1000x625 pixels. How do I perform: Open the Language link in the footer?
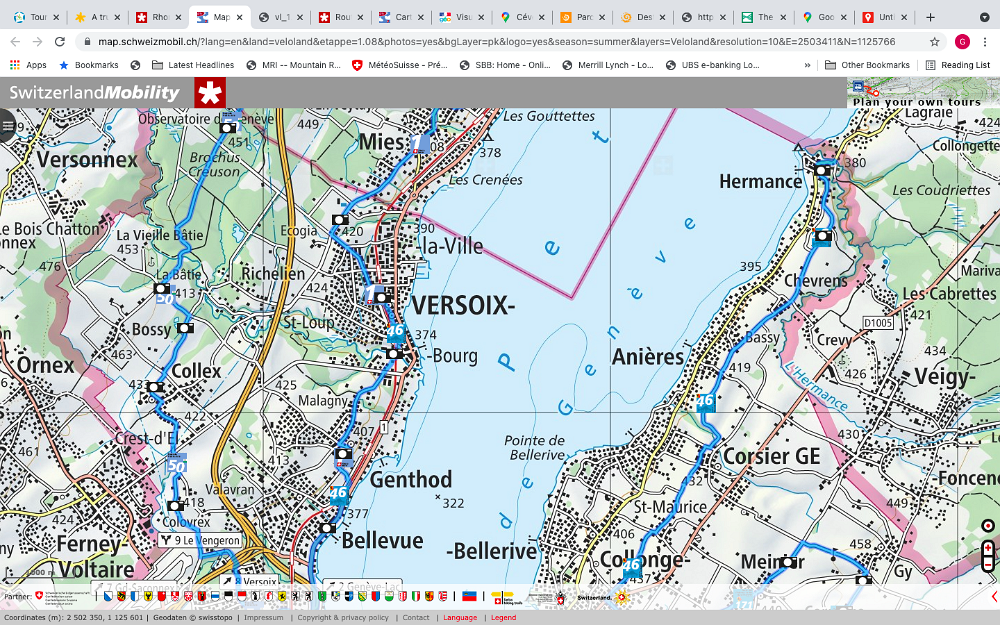pos(460,618)
